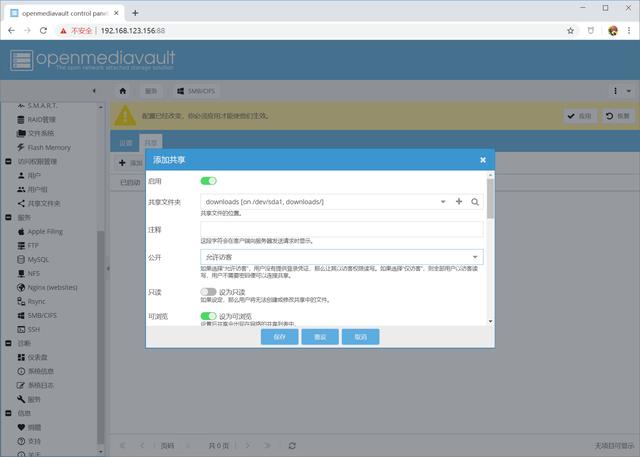The image size is (640, 457).
Task: Click the 应用 apply button with checkmark
Action: [x=580, y=116]
